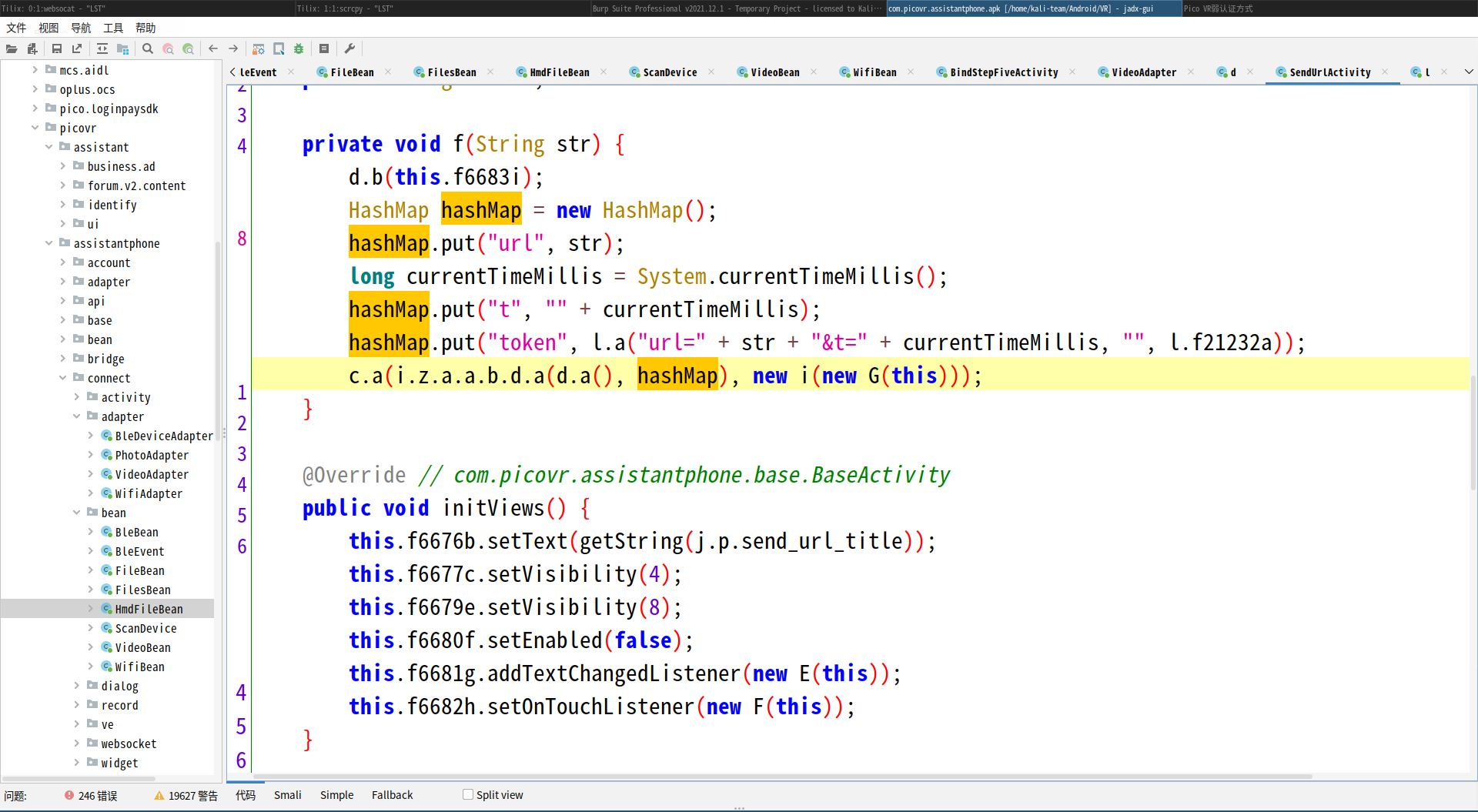Expand the websocket package
This screenshot has width=1478, height=812.
[x=76, y=743]
